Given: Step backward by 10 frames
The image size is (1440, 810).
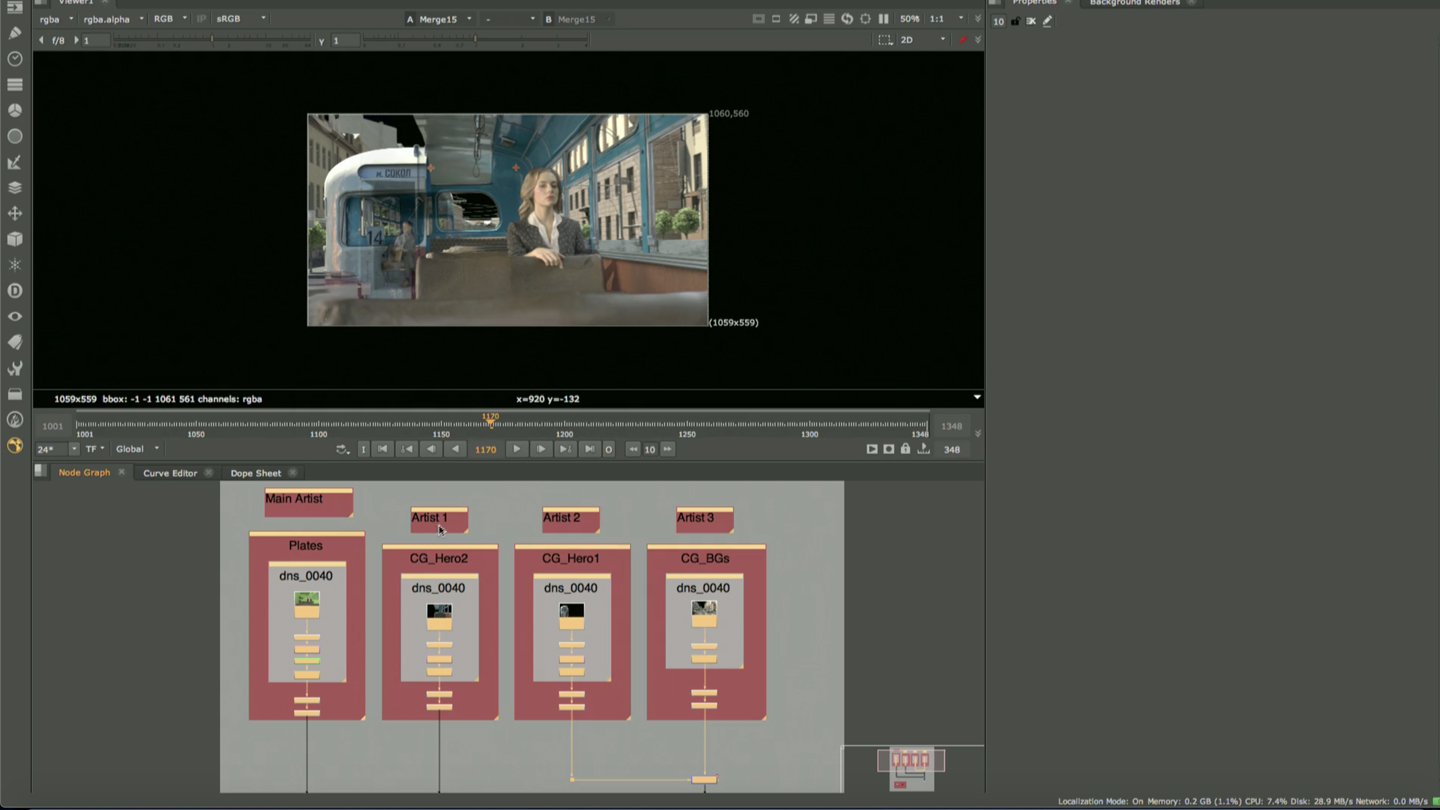Looking at the screenshot, I should pos(633,450).
